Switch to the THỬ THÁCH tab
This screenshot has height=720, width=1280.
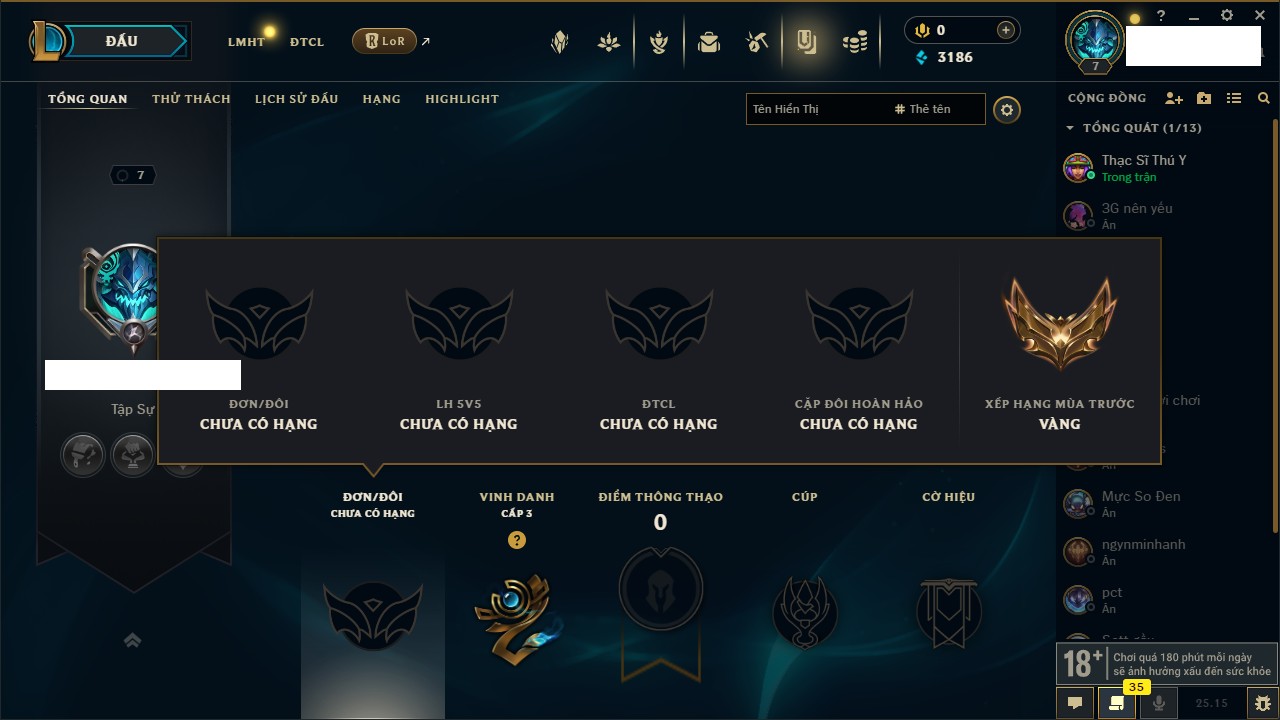pos(191,99)
